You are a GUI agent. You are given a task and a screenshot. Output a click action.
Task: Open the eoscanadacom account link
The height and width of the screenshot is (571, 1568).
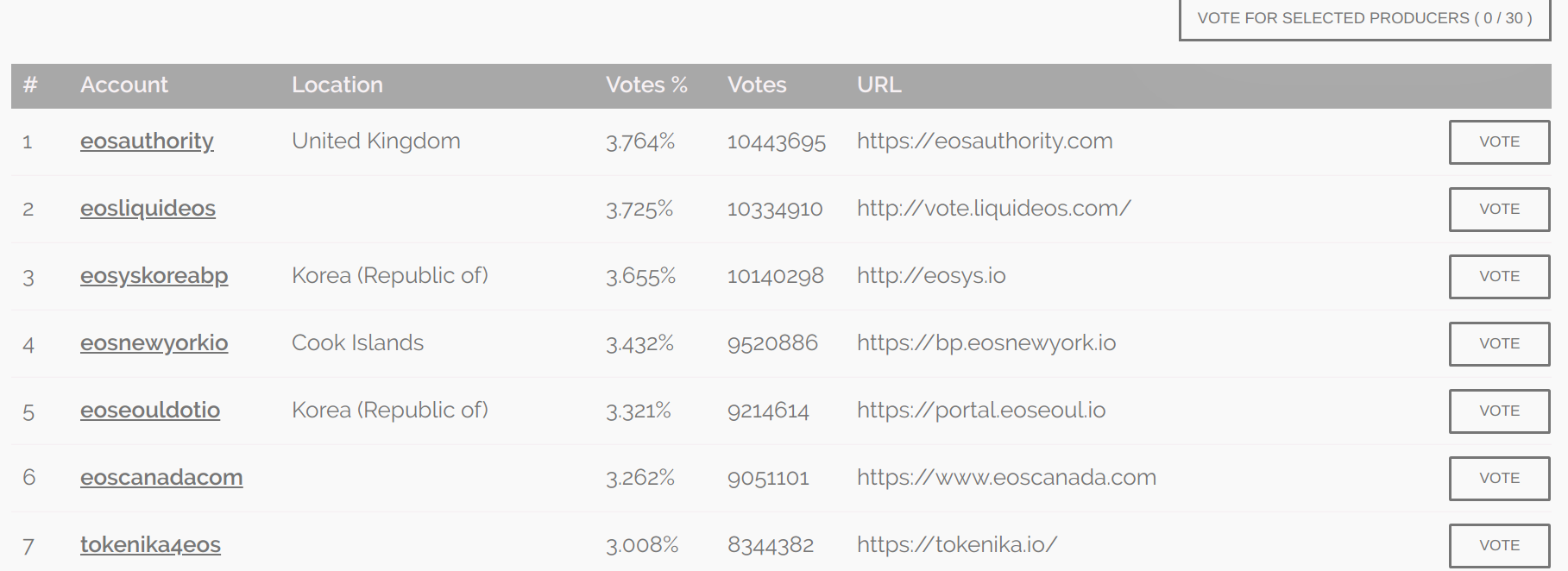(161, 478)
